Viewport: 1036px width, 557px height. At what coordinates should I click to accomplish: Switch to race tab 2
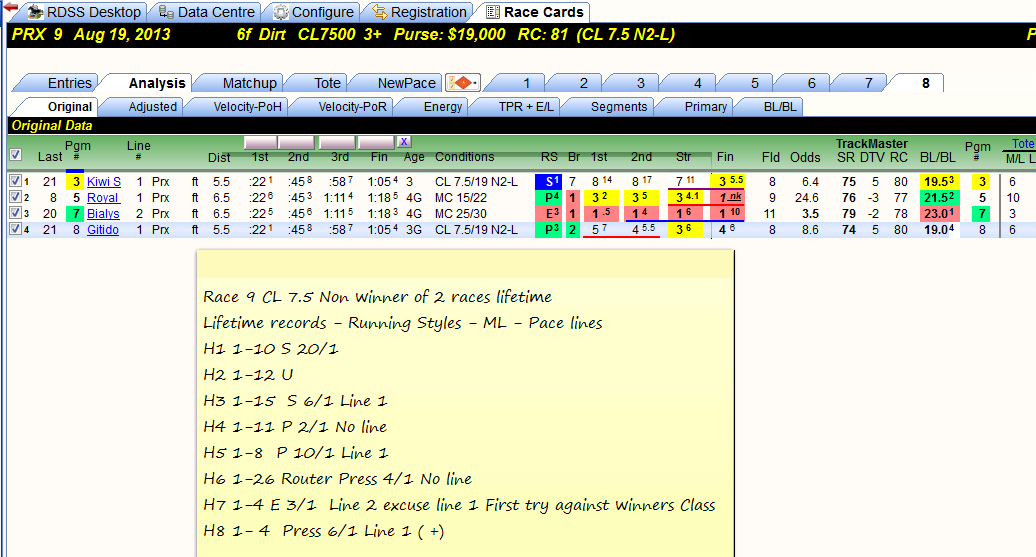click(x=583, y=83)
